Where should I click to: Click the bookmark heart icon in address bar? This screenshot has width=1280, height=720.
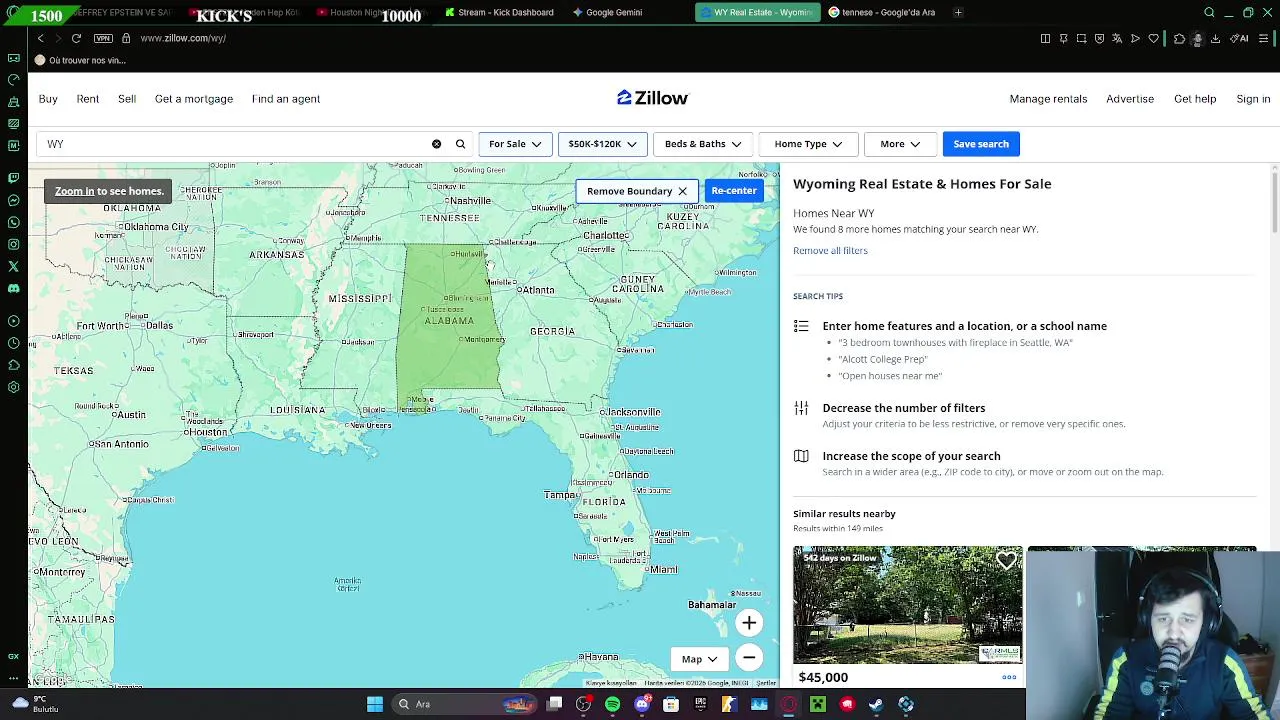point(1153,38)
